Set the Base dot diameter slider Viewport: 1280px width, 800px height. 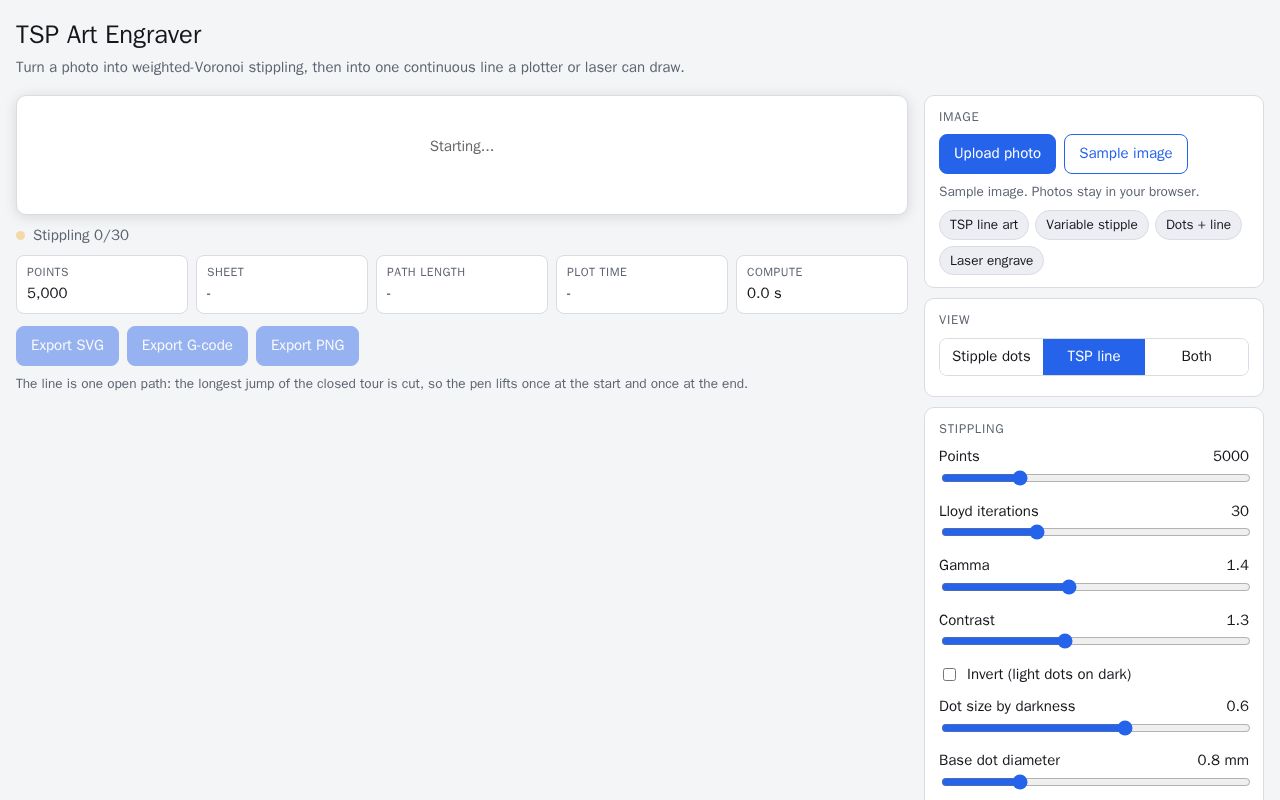point(1095,782)
